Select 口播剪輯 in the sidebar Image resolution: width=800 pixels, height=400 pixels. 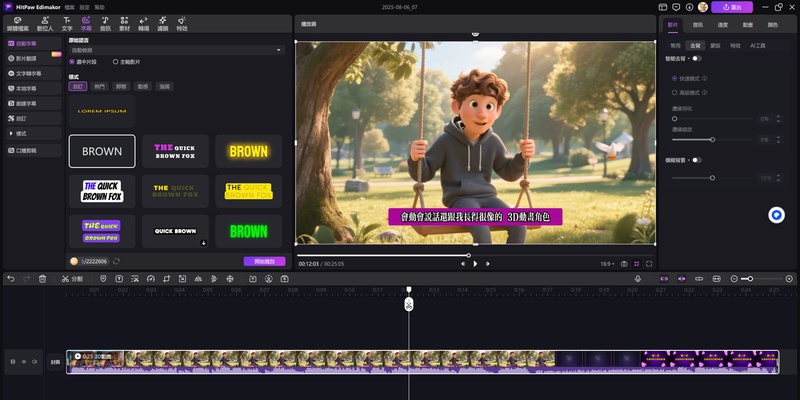coord(34,151)
